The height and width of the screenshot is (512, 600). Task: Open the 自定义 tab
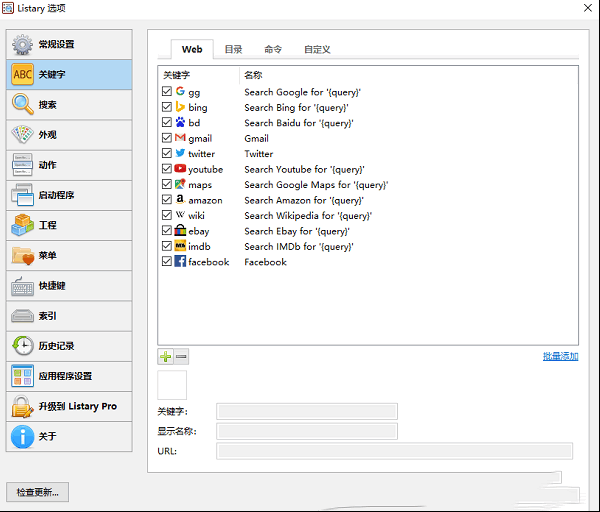point(317,49)
